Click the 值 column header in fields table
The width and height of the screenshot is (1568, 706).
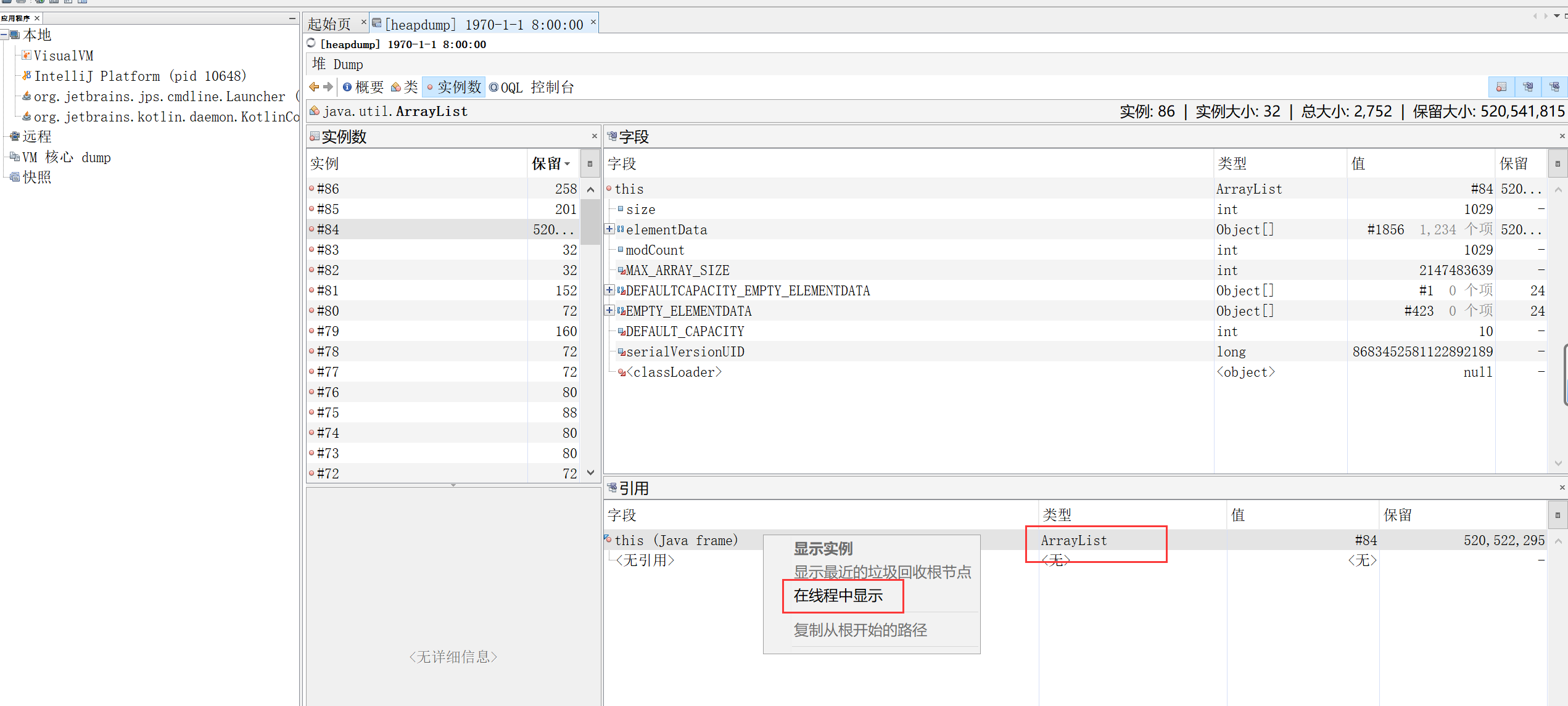click(x=1421, y=163)
